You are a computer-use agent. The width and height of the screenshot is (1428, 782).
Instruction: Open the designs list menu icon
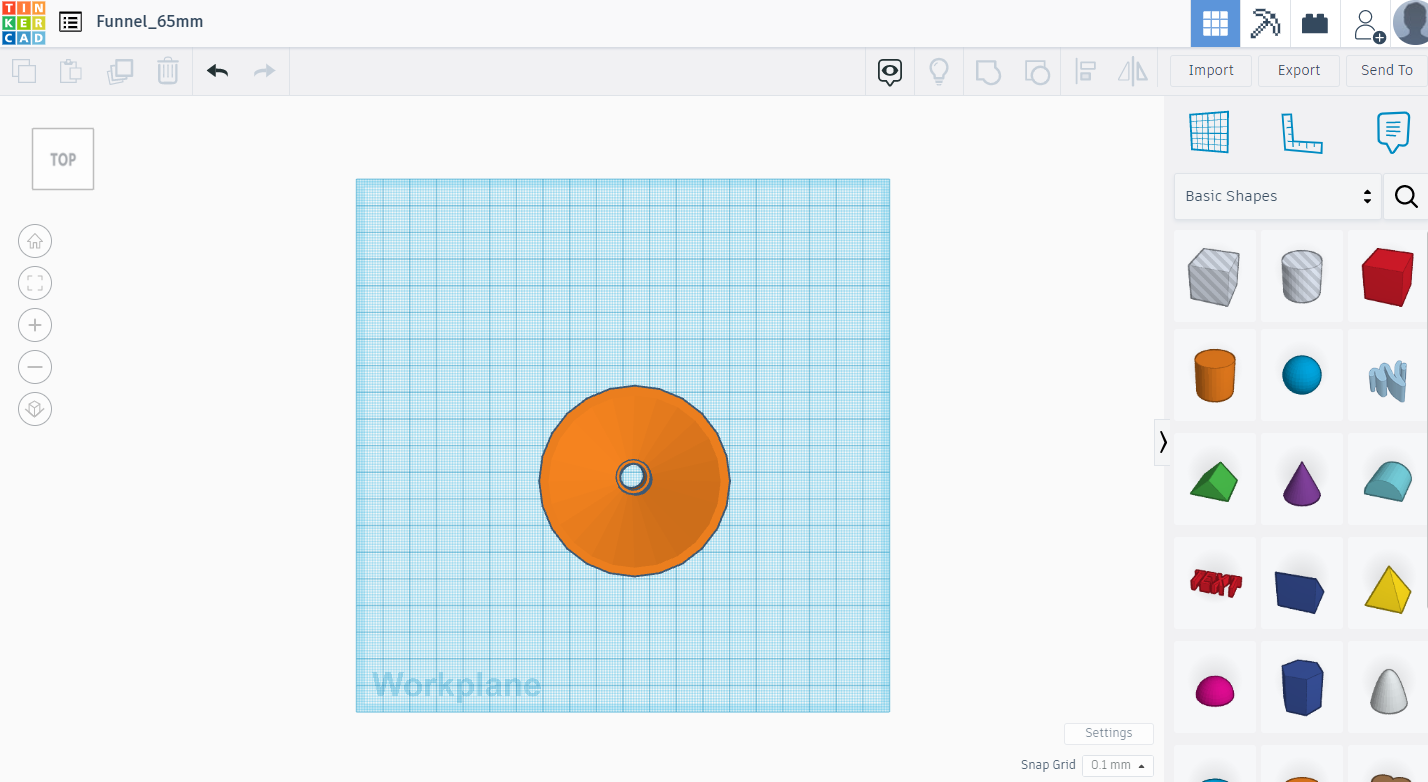70,22
